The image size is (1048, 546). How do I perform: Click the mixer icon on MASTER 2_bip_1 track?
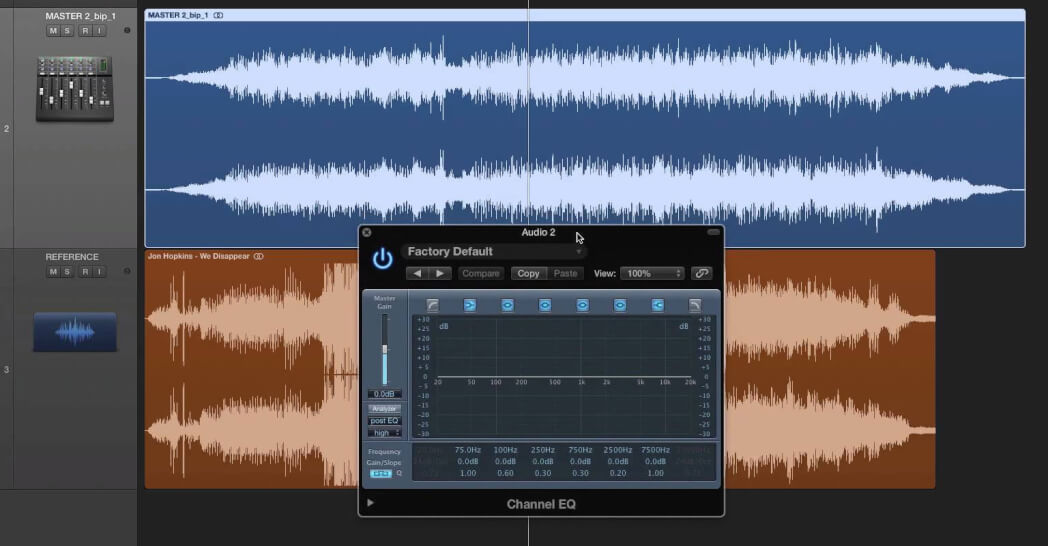click(74, 89)
